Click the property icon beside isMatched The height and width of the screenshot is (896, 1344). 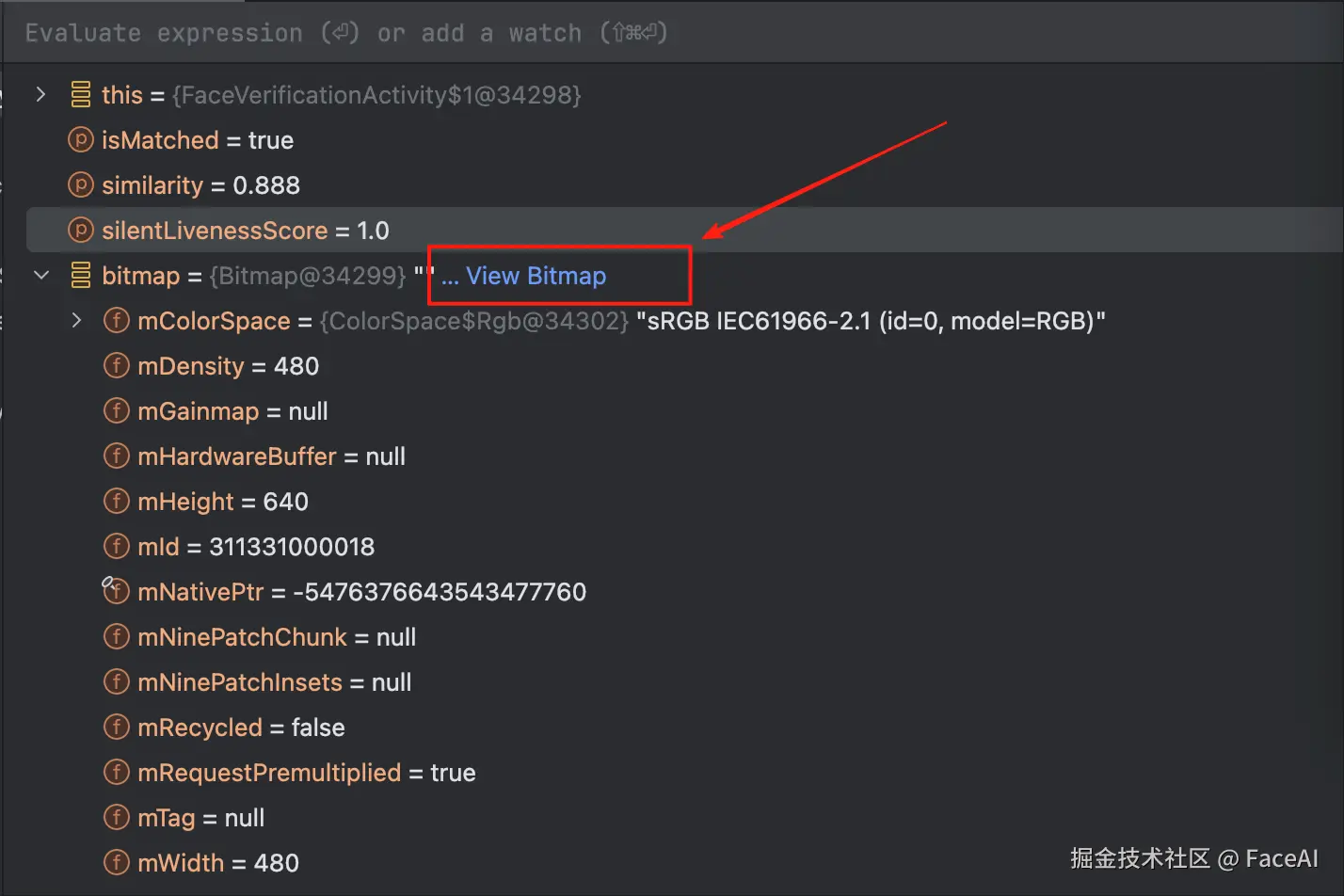pos(81,140)
